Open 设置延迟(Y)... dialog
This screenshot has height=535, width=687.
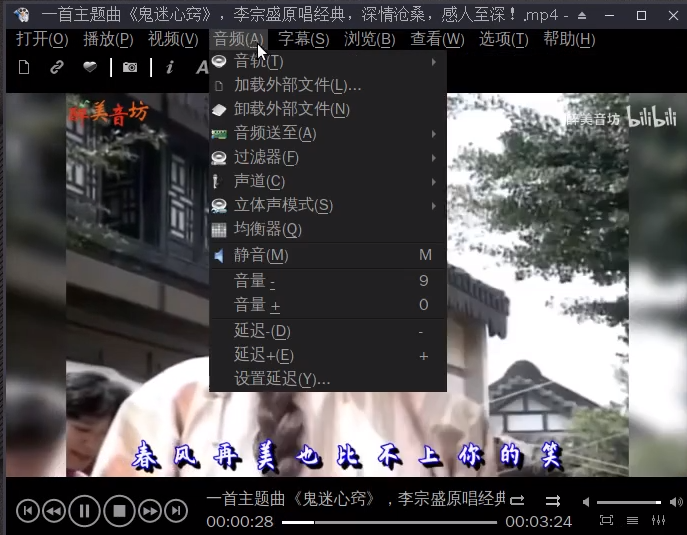[328, 379]
